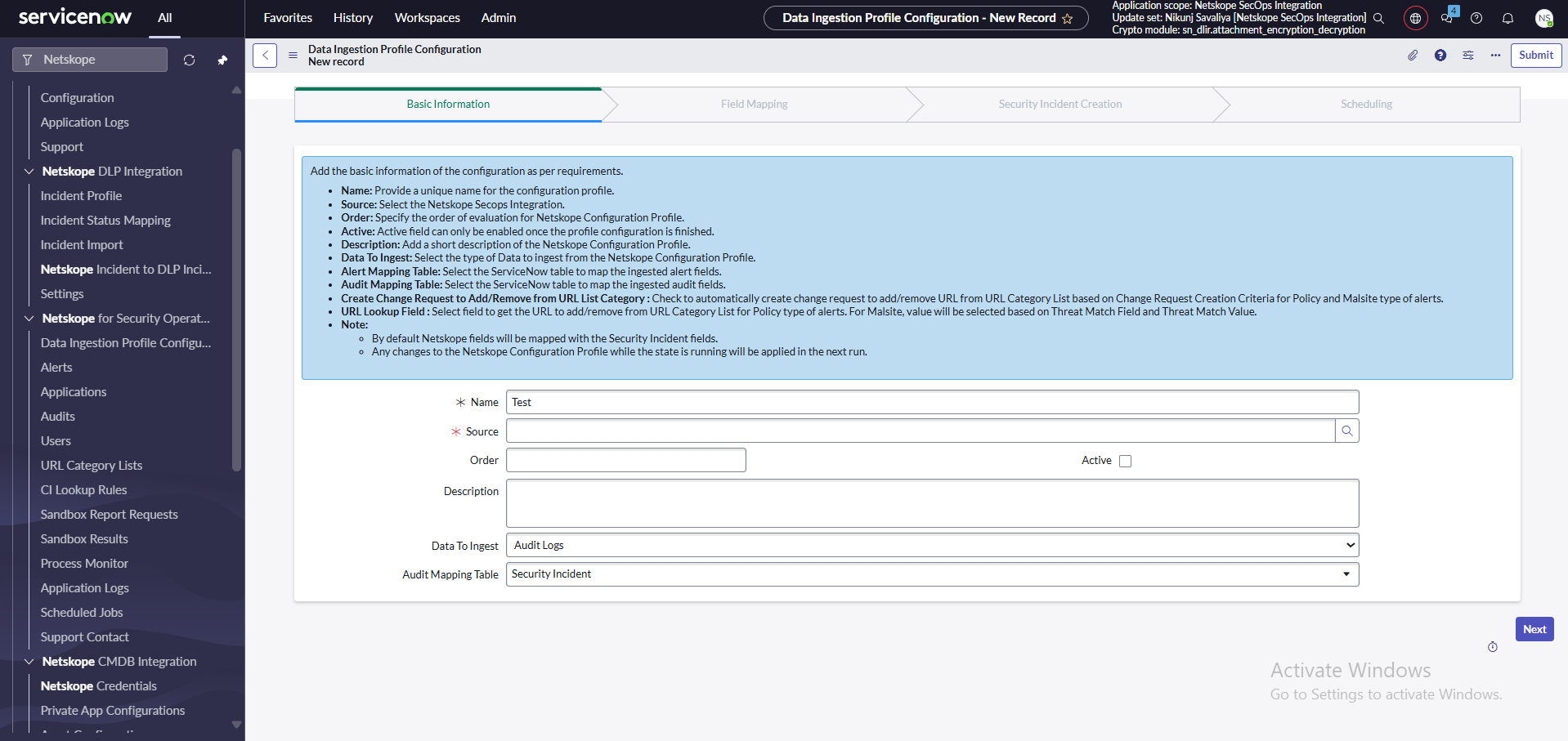Open the All menu
Image resolution: width=1568 pixels, height=741 pixels.
pyautogui.click(x=165, y=18)
